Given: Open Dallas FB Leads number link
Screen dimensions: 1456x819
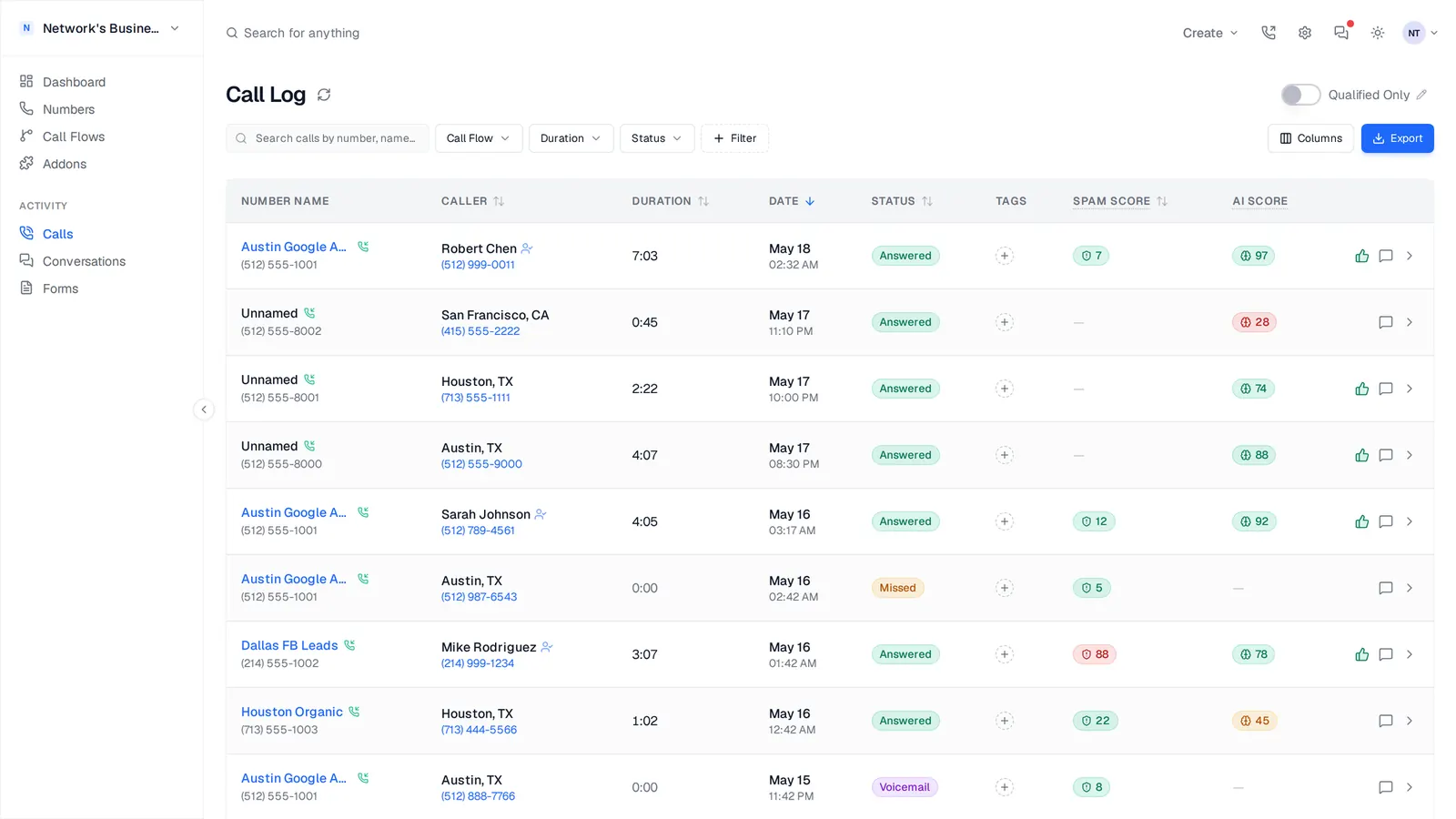Looking at the screenshot, I should point(289,645).
